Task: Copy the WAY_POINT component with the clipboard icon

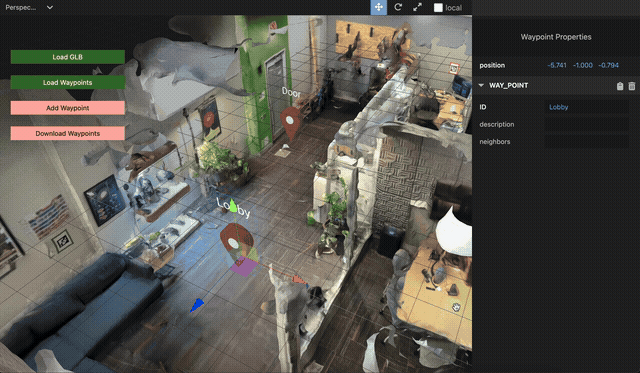Action: (x=620, y=86)
